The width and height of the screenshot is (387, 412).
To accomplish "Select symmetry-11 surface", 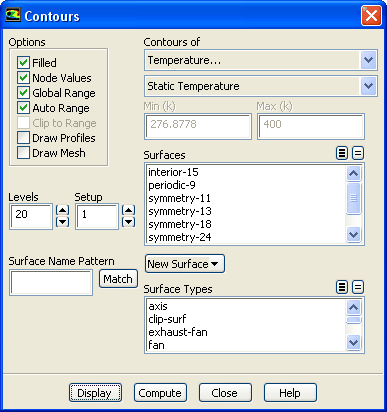I will click(246, 198).
